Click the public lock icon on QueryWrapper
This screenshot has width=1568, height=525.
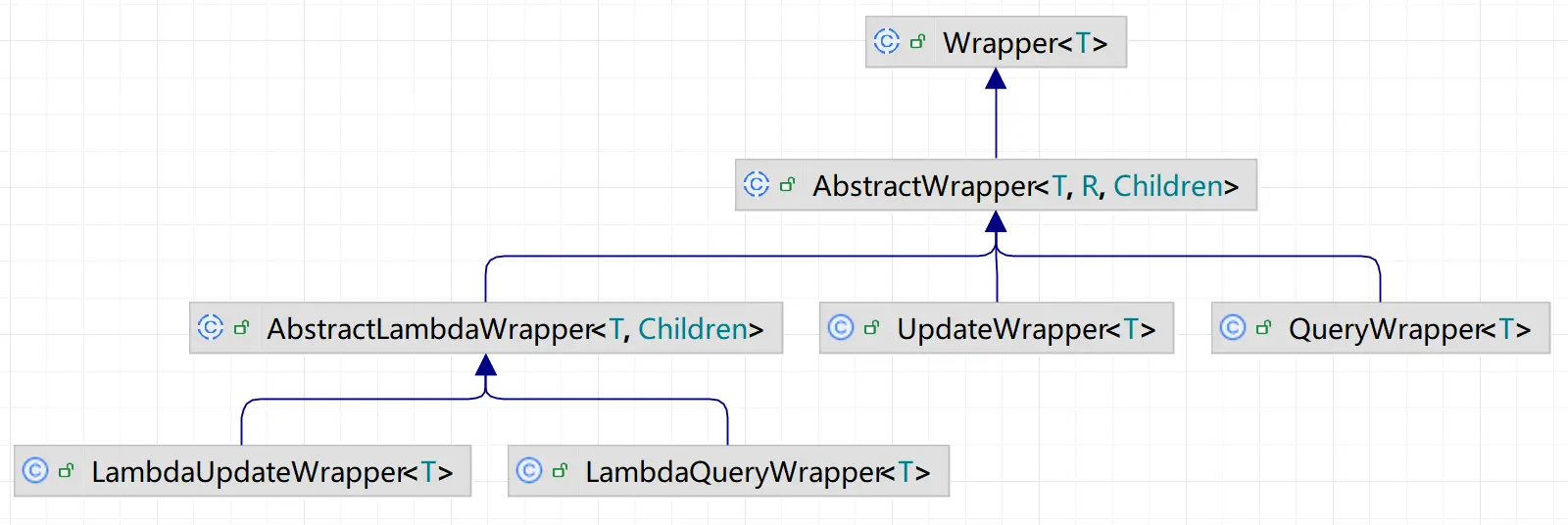[x=1263, y=328]
